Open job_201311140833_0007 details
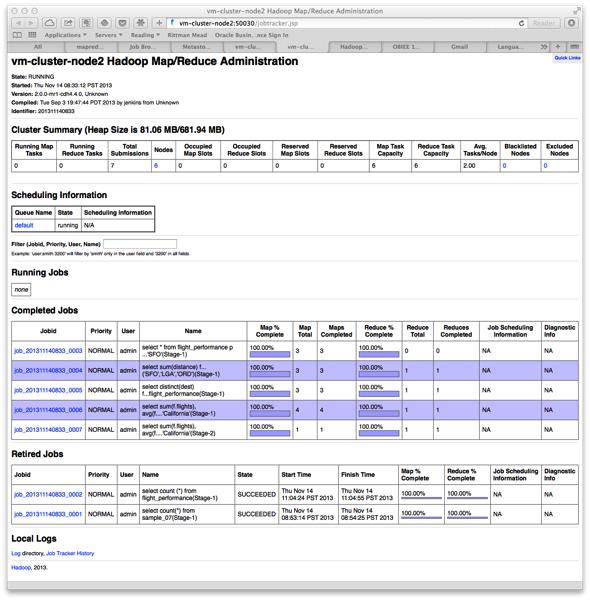The image size is (590, 600). tap(48, 430)
